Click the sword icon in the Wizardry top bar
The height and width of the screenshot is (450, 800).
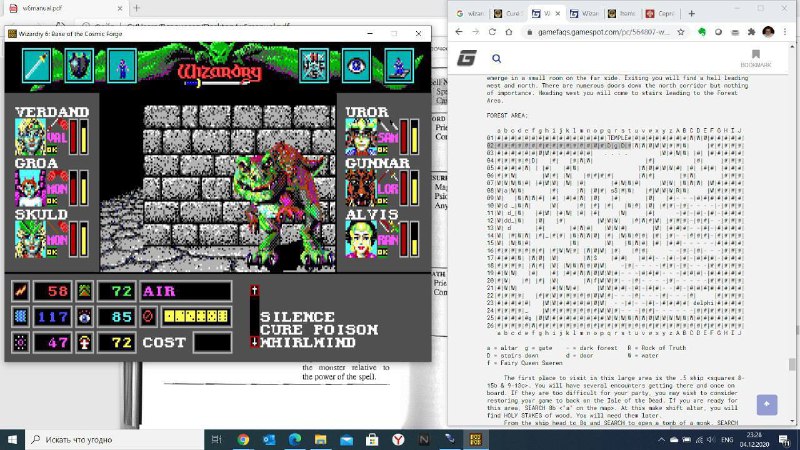tap(36, 65)
